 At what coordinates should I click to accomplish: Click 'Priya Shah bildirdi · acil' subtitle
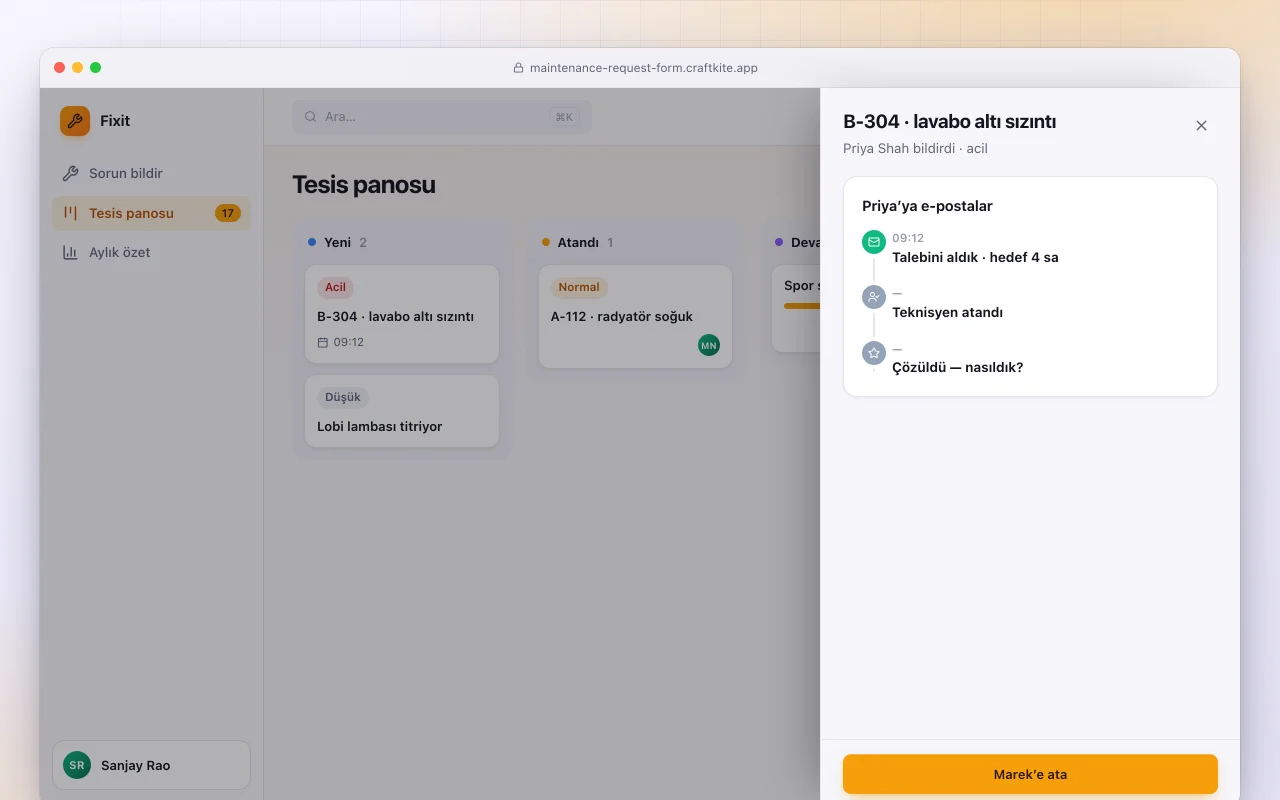pos(915,148)
